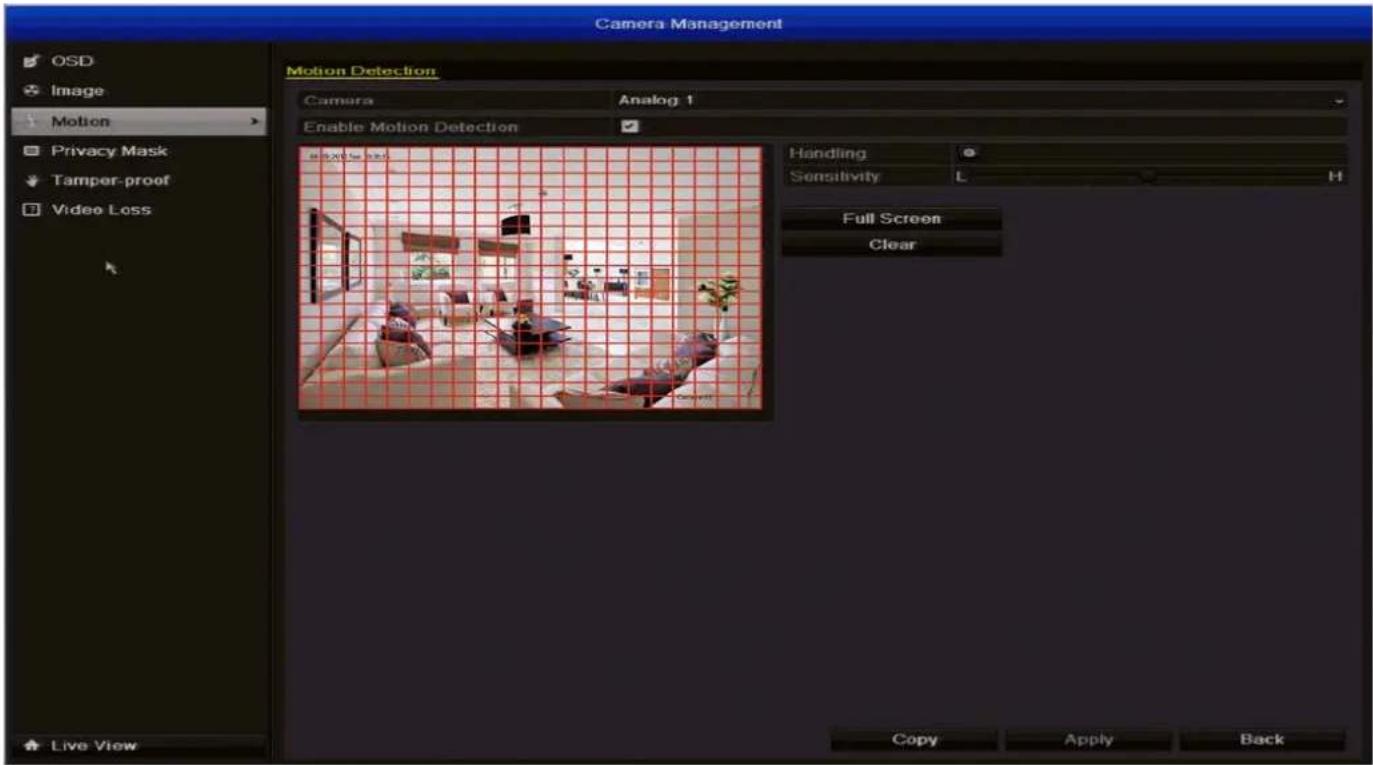
Task: Open the Camera dropdown Analog 1
Action: (978, 100)
